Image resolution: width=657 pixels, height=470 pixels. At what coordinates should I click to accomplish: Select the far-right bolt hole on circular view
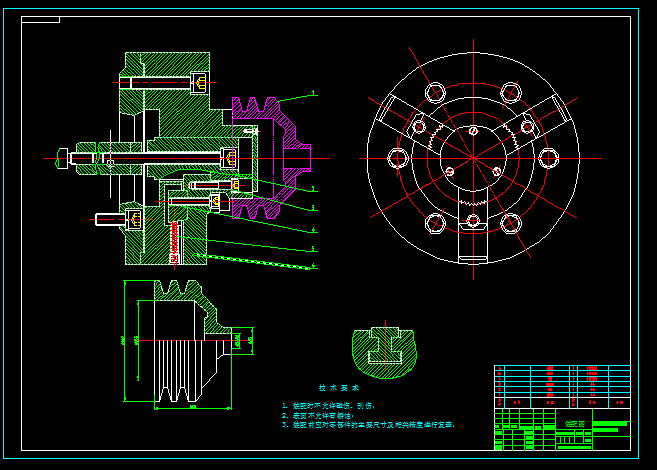pos(548,158)
